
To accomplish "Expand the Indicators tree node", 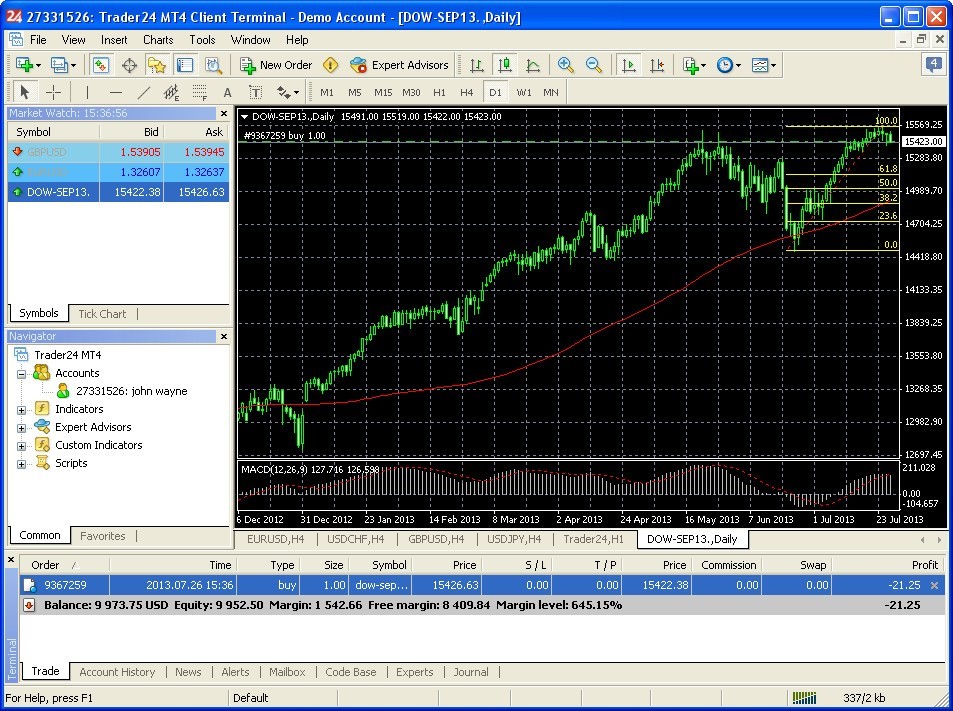I will tap(21, 409).
